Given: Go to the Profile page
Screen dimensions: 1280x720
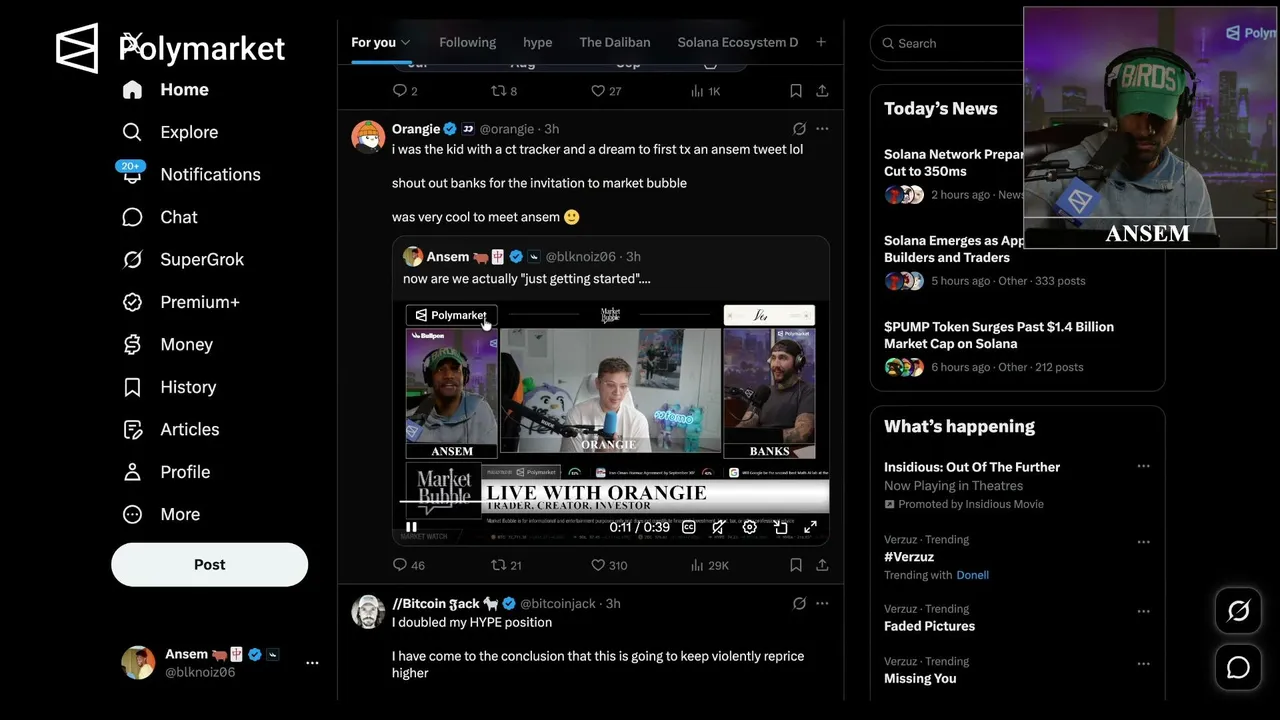Looking at the screenshot, I should [x=166, y=472].
